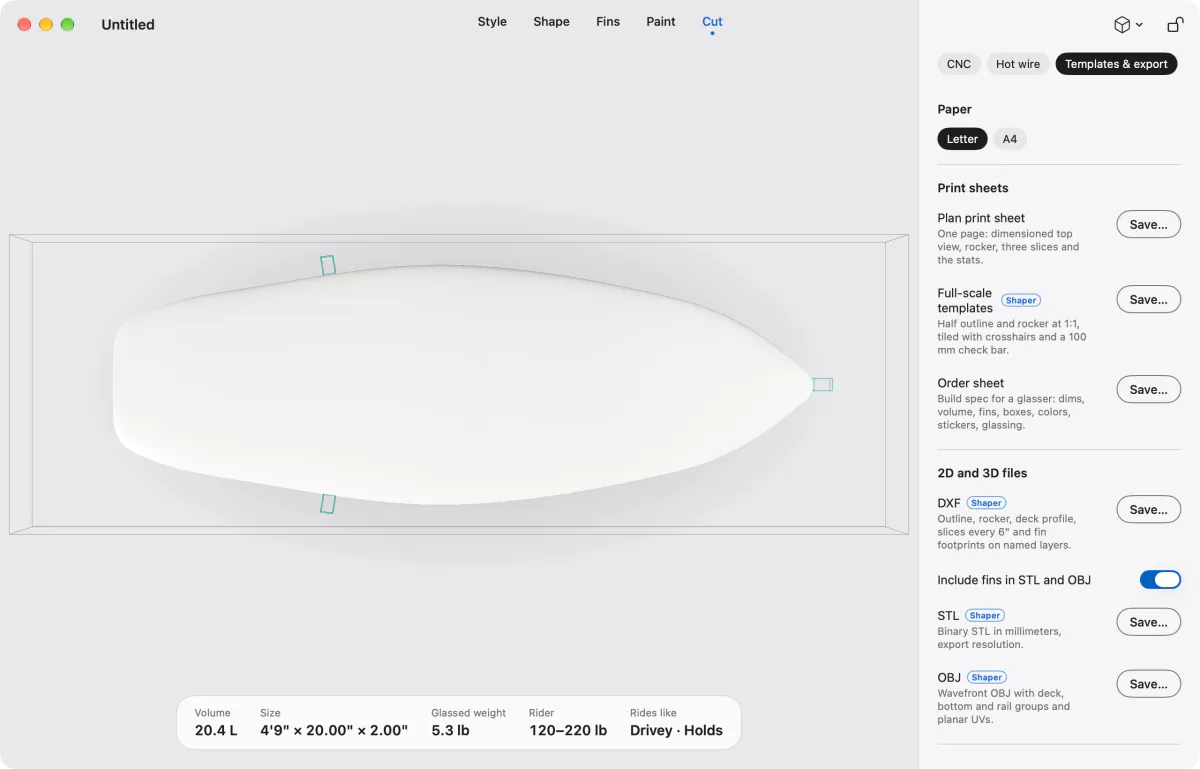Switch to the Hot wire section
The height and width of the screenshot is (769, 1200).
pos(1018,64)
